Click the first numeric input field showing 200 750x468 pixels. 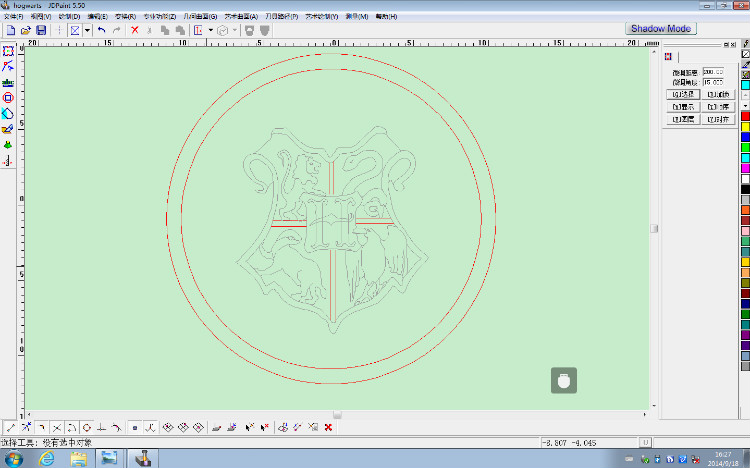click(713, 72)
